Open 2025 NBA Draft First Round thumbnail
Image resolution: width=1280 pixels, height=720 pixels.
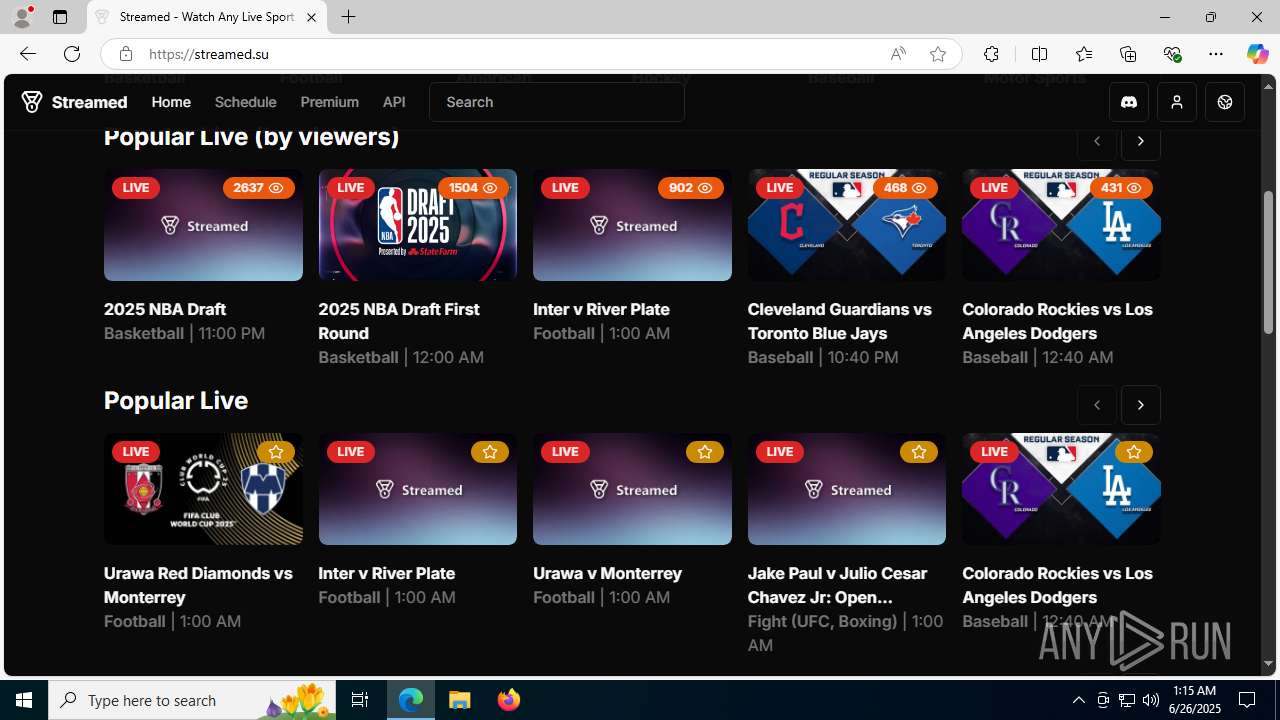tap(418, 225)
